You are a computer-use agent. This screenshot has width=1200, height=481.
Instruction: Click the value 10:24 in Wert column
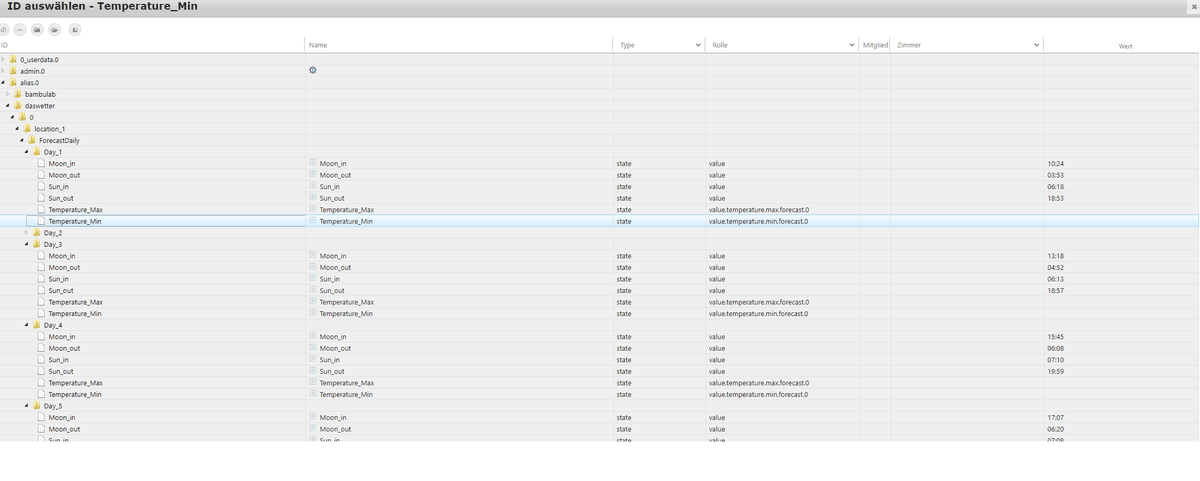point(1055,163)
